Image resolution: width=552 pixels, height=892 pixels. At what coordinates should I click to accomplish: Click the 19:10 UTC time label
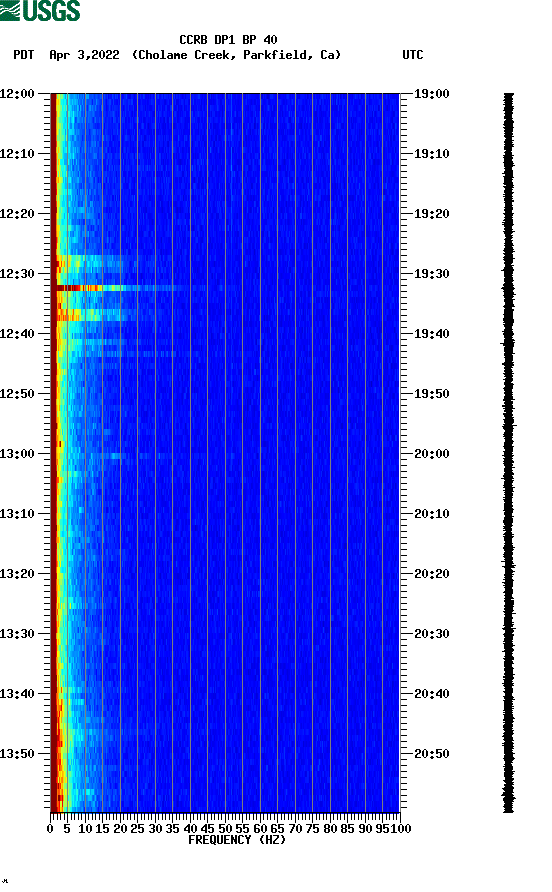432,154
